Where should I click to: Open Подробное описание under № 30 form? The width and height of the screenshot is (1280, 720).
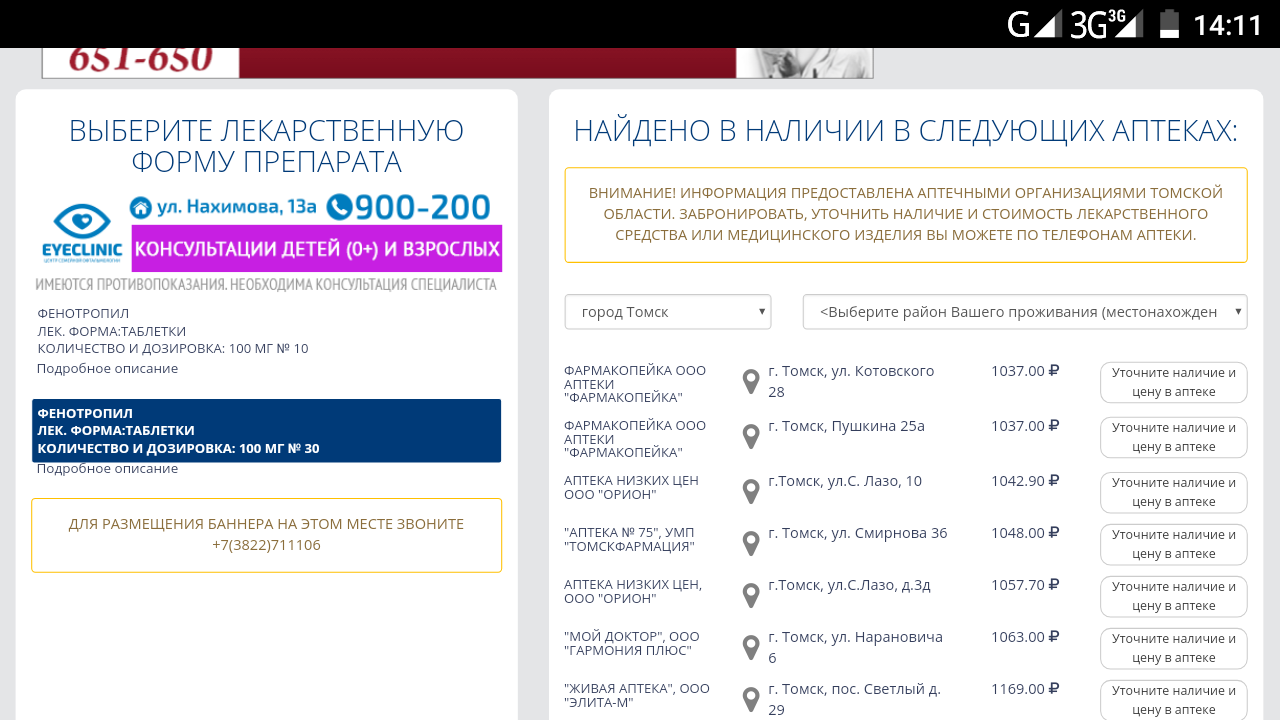pyautogui.click(x=107, y=468)
